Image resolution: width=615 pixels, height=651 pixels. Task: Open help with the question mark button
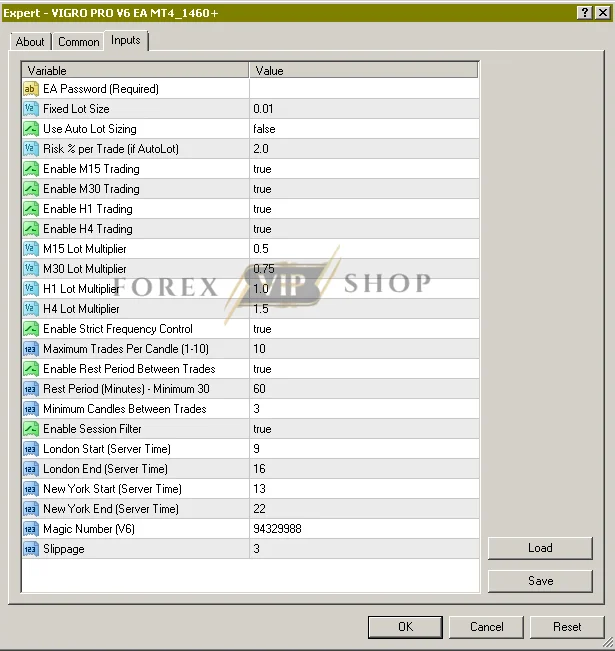(584, 13)
